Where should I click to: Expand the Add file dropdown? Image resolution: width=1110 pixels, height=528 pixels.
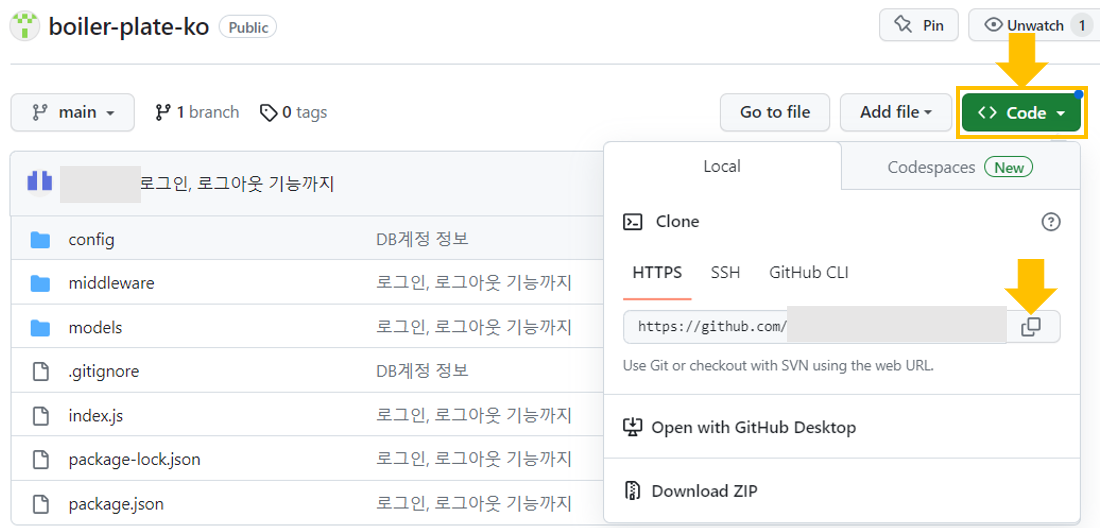(896, 113)
